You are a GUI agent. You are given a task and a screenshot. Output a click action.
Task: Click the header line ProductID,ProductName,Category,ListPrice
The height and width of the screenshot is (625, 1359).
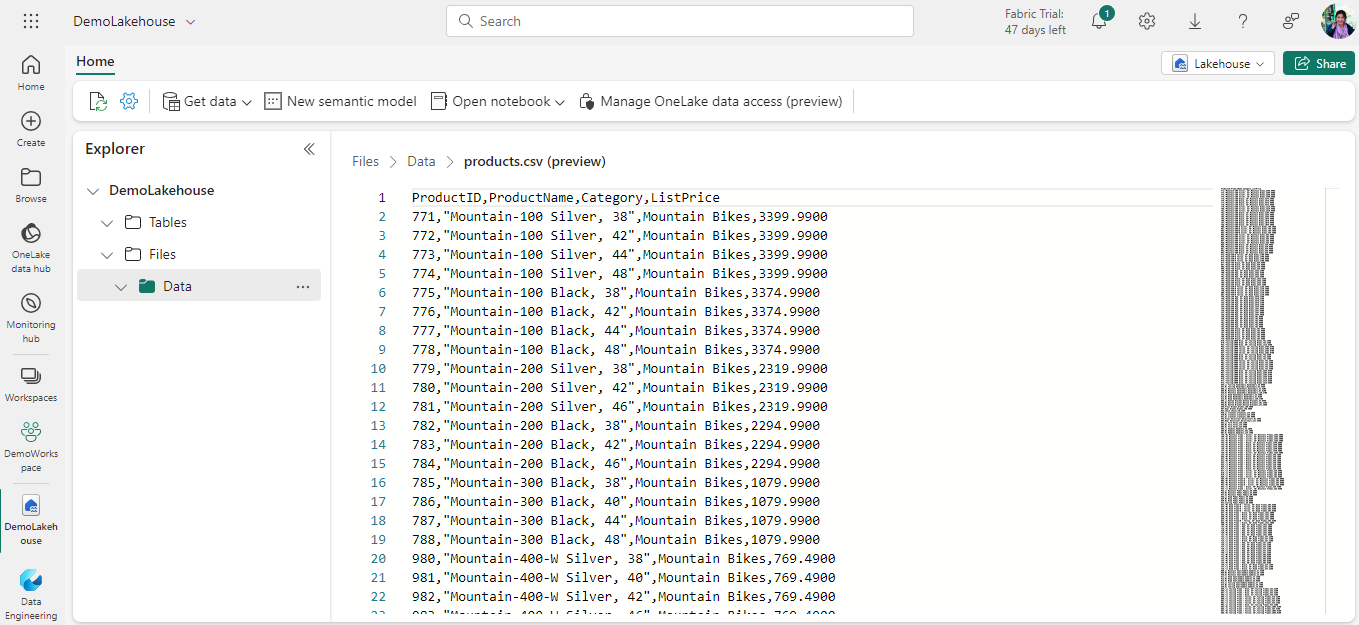click(566, 198)
